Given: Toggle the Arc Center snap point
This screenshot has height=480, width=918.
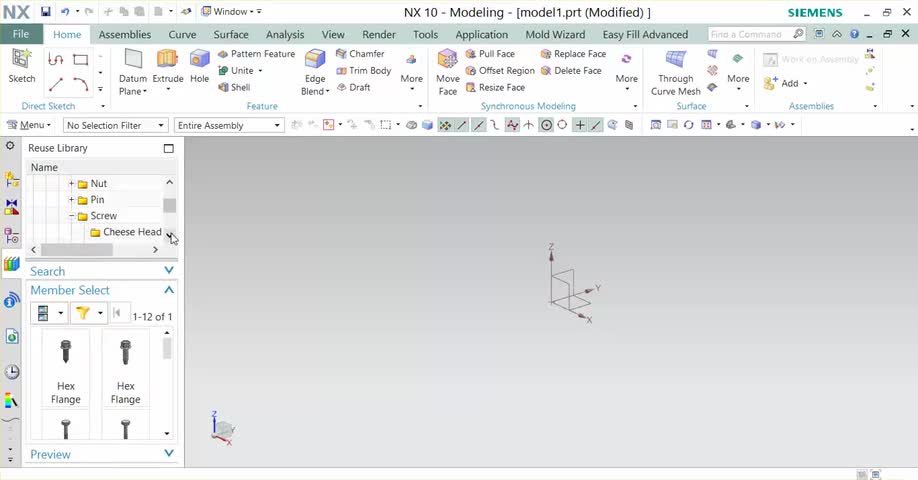Looking at the screenshot, I should (546, 125).
